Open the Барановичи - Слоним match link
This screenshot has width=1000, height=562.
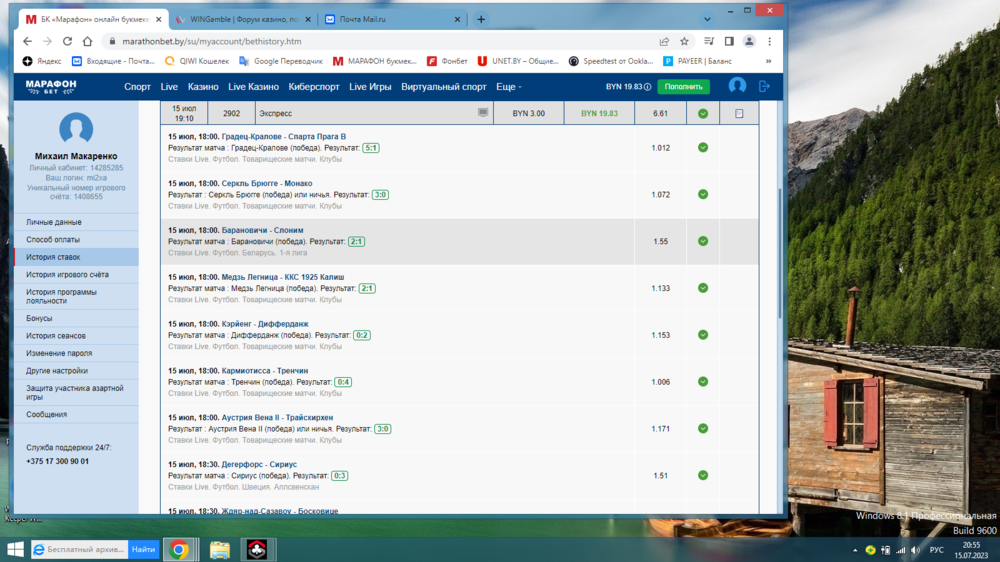pyautogui.click(x=267, y=230)
